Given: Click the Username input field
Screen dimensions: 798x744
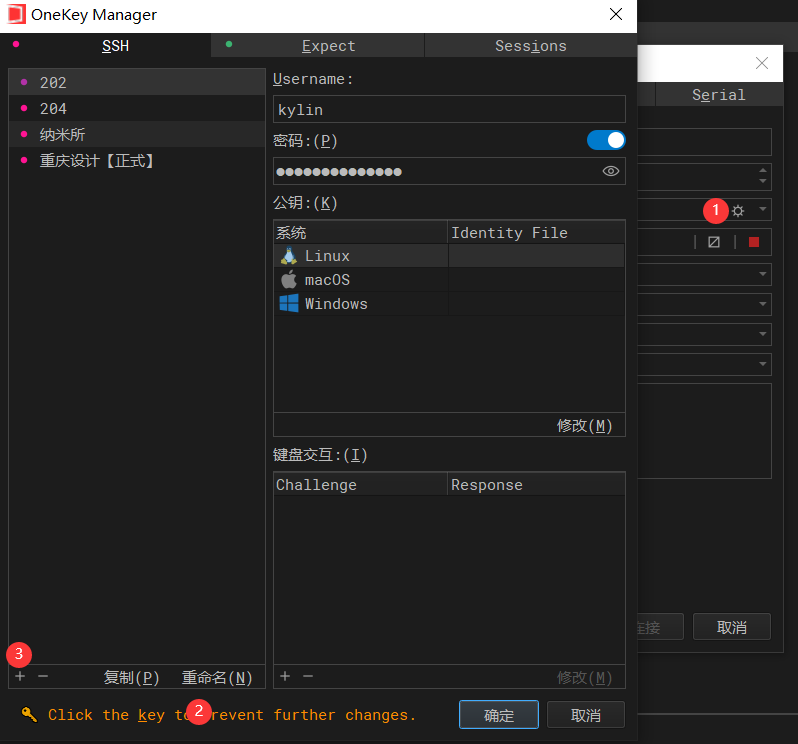Looking at the screenshot, I should pos(448,109).
